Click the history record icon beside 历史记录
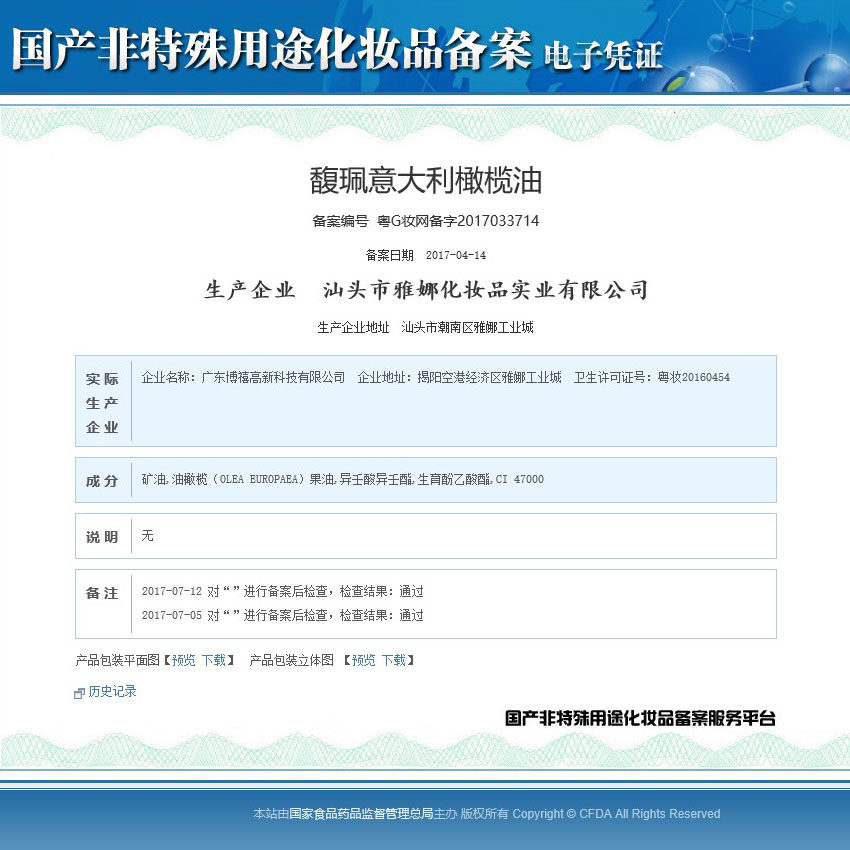This screenshot has width=850, height=850. [79, 693]
